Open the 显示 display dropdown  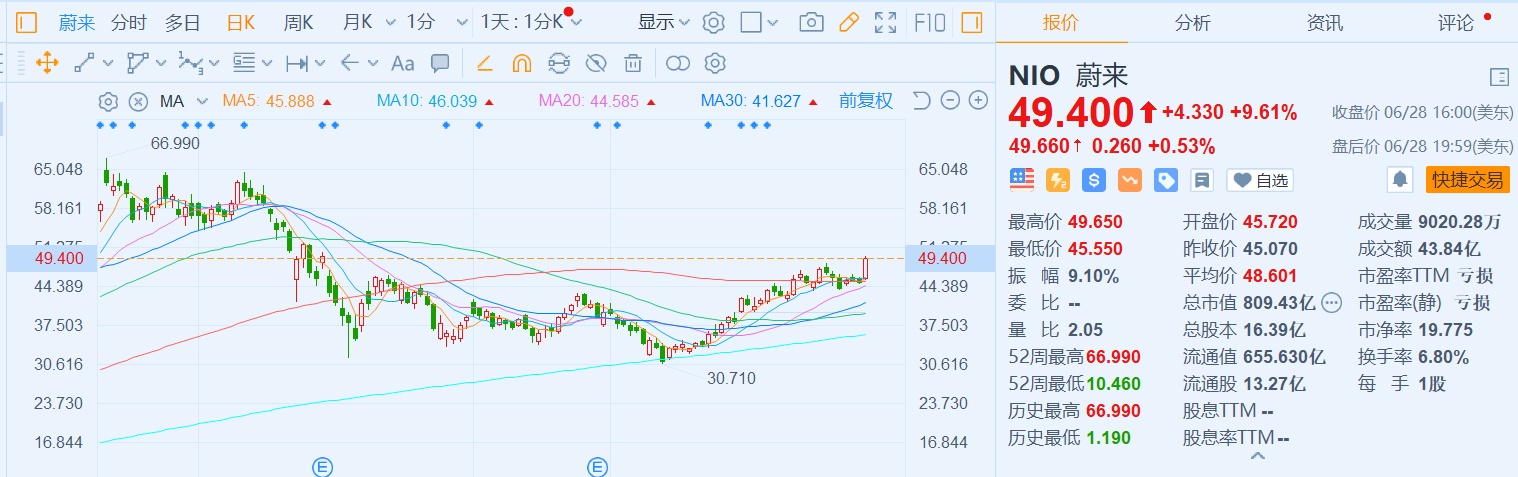664,22
